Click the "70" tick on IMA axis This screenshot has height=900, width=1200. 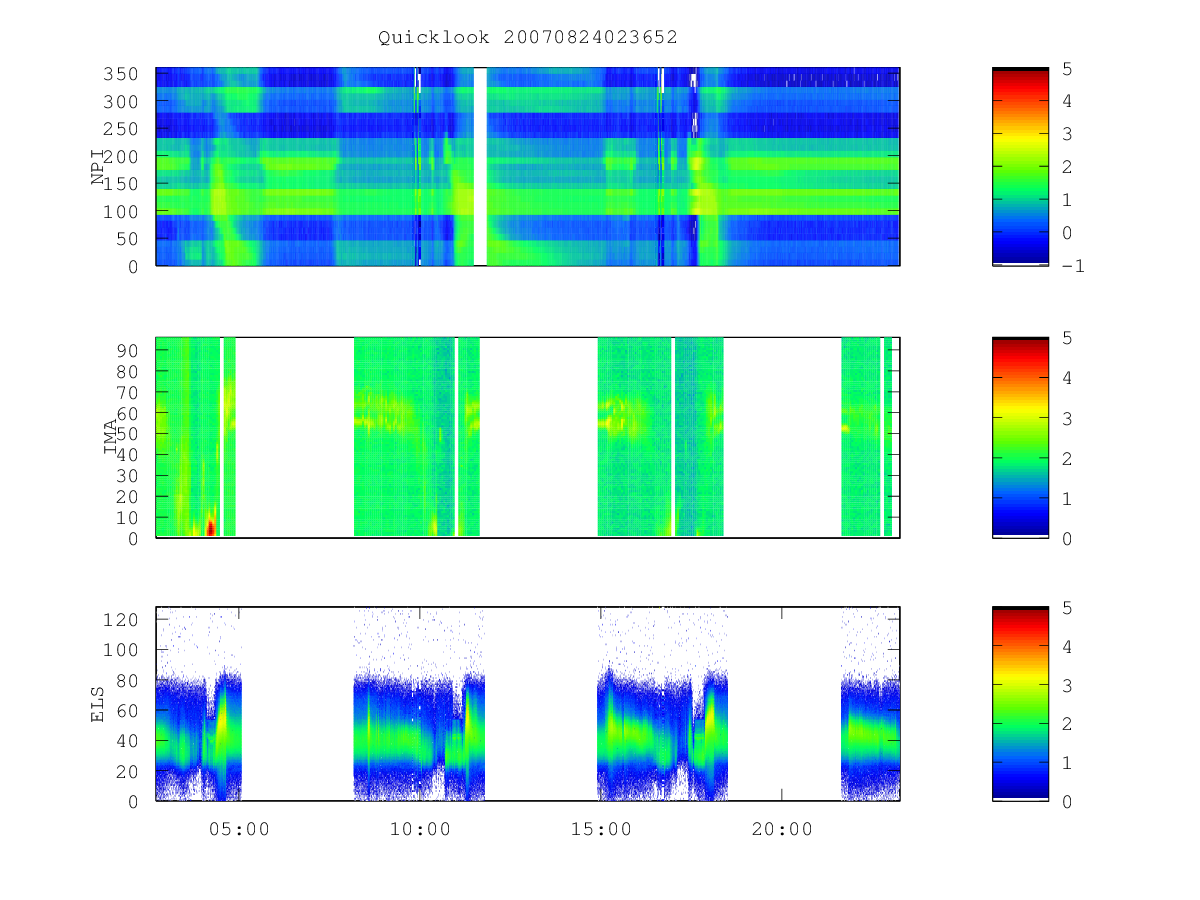(x=128, y=392)
